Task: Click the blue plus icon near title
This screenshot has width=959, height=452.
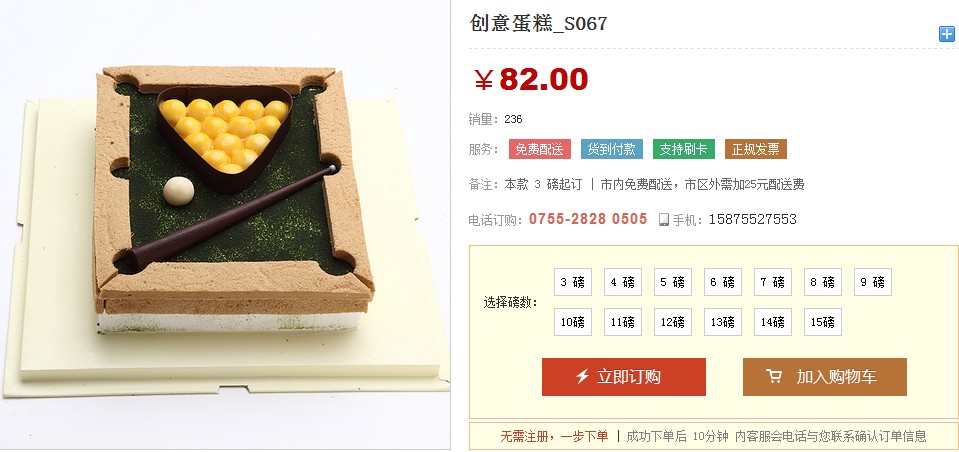Action: tap(947, 34)
